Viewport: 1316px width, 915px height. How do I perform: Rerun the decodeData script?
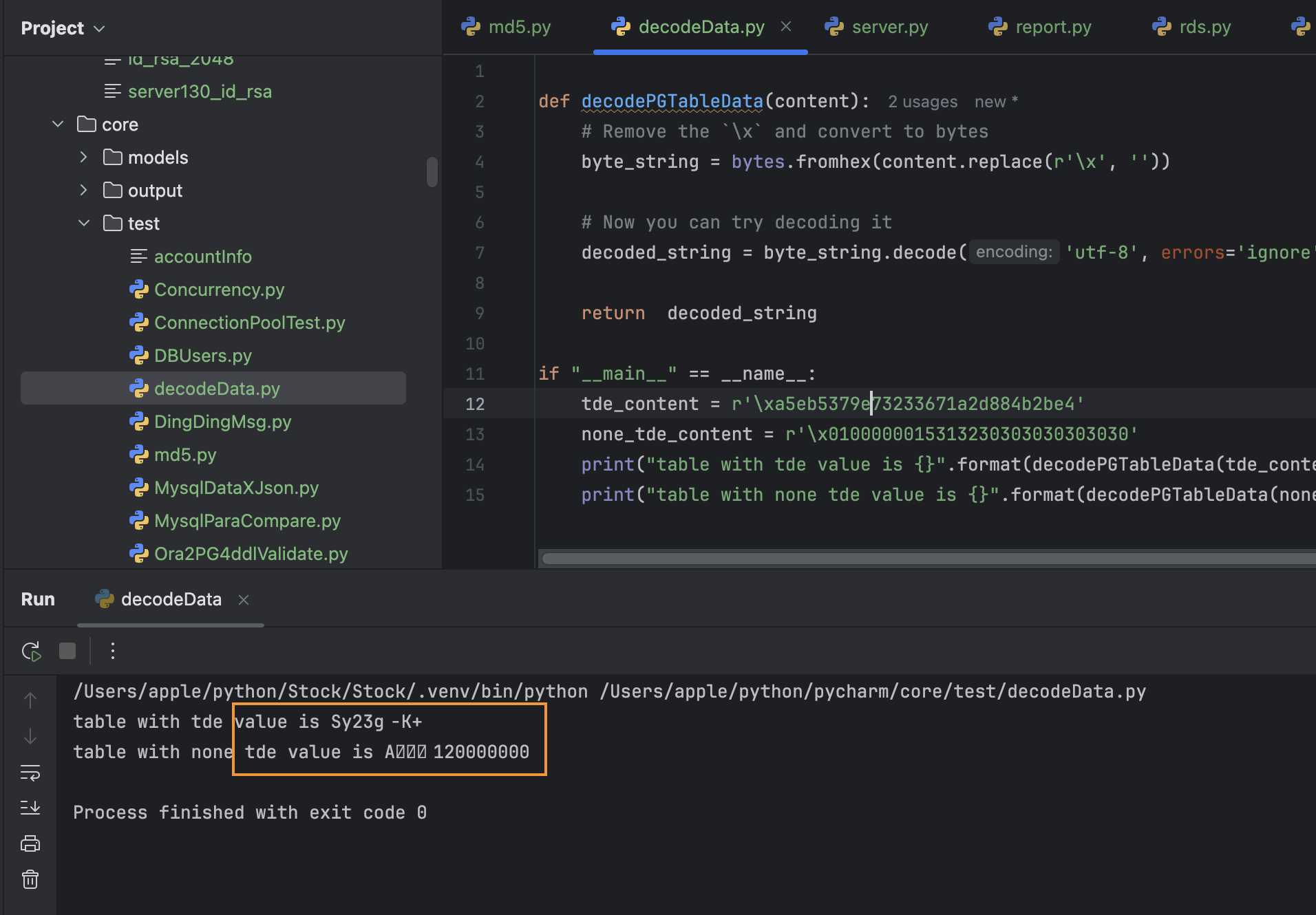click(31, 651)
